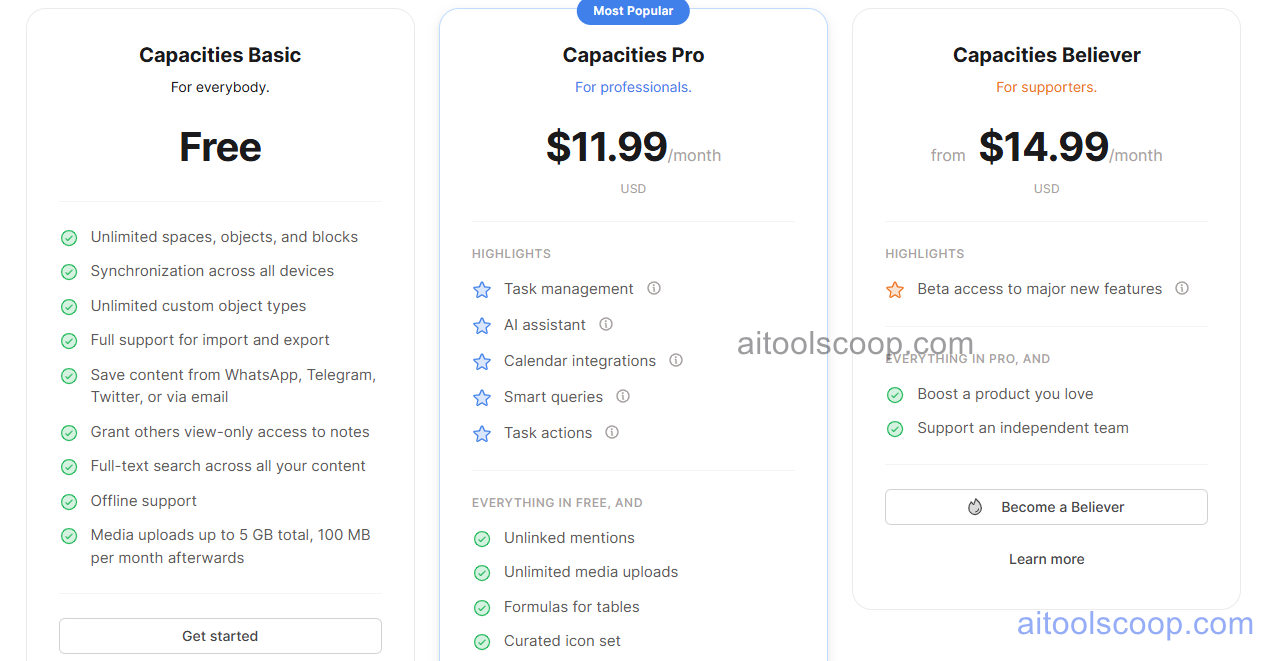Click the info icon for Beta access feature
The image size is (1273, 661).
pyautogui.click(x=1181, y=288)
